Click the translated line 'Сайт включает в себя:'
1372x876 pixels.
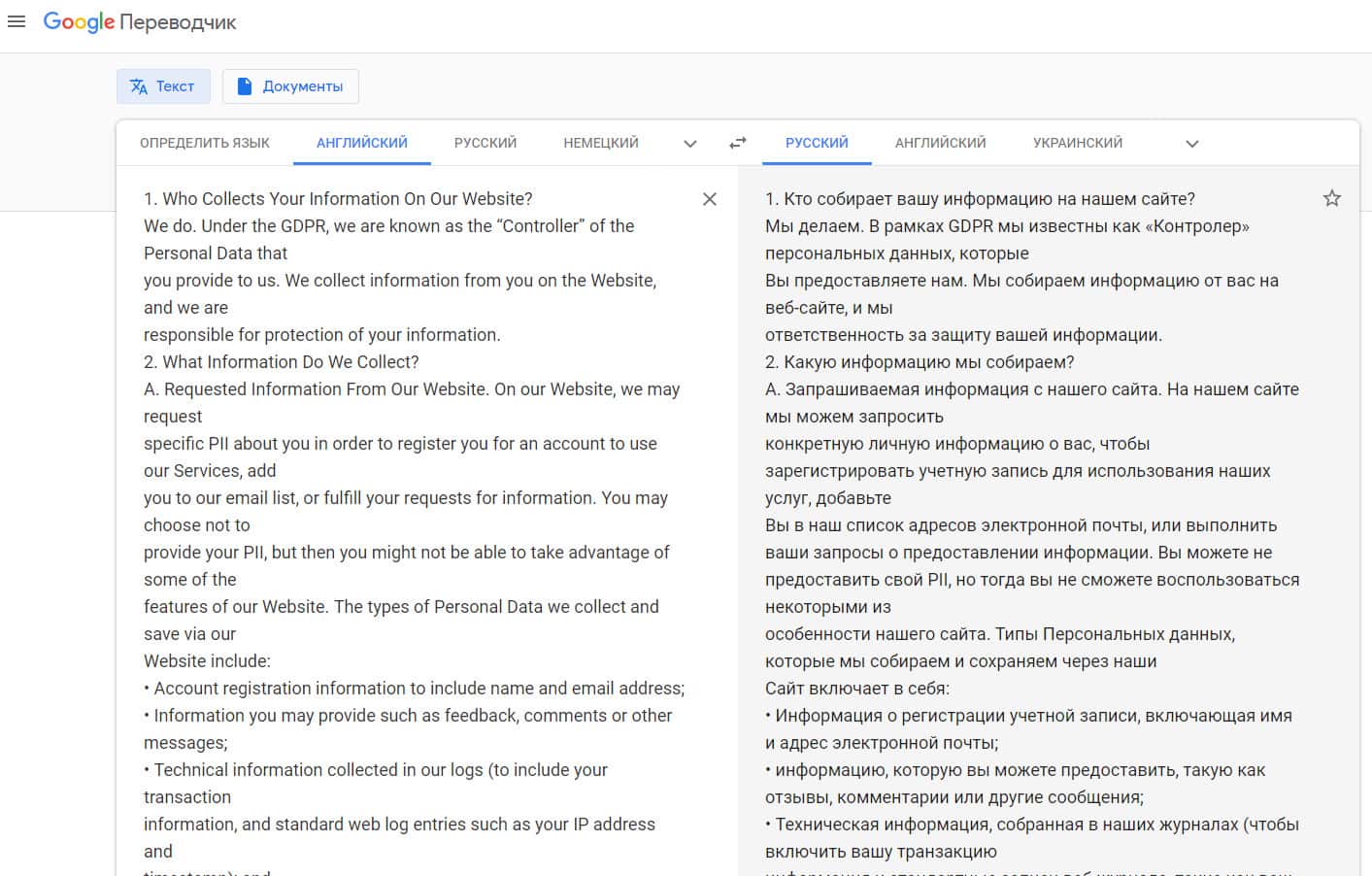pos(857,689)
